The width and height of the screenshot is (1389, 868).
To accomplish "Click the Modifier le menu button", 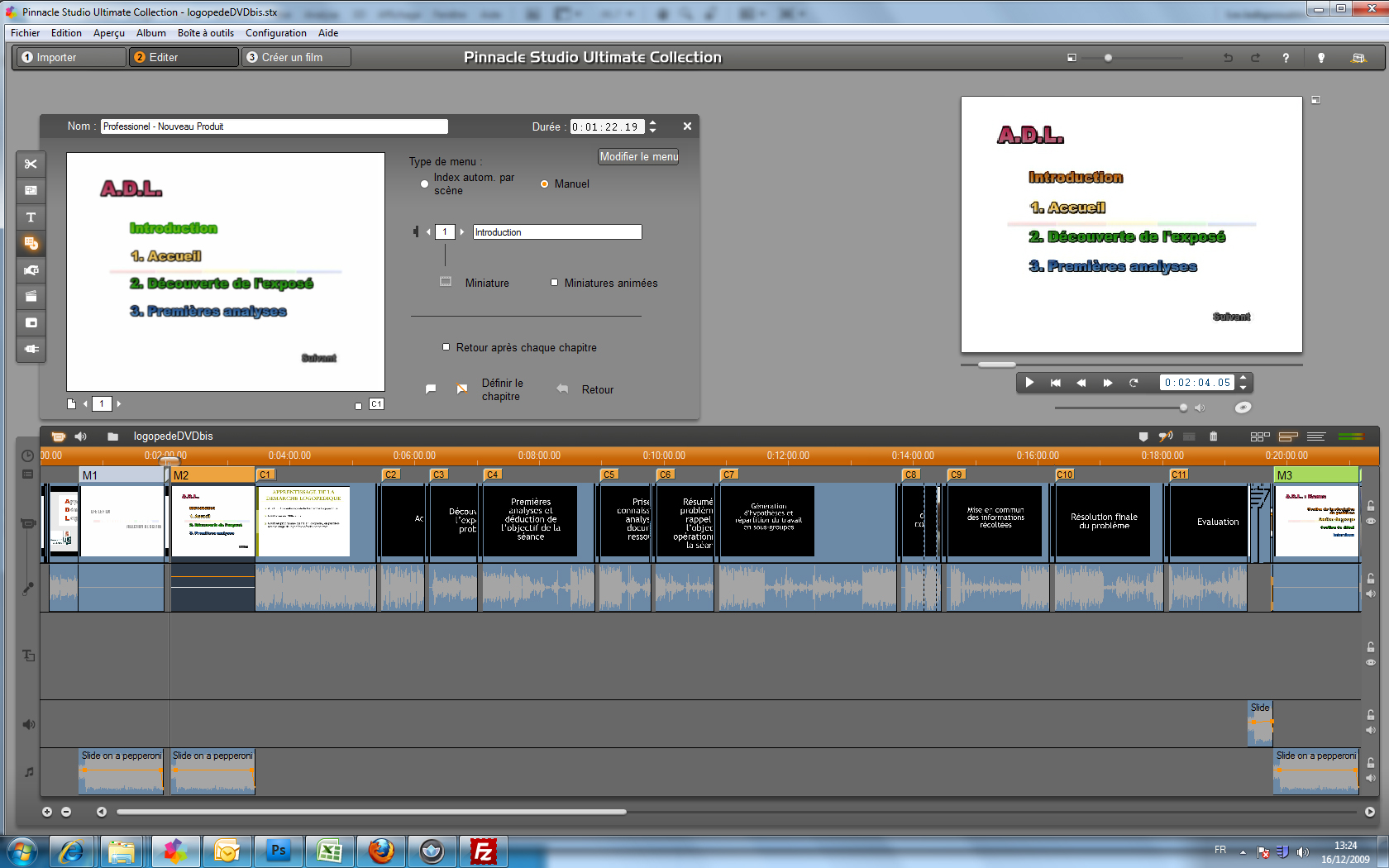I will click(638, 156).
